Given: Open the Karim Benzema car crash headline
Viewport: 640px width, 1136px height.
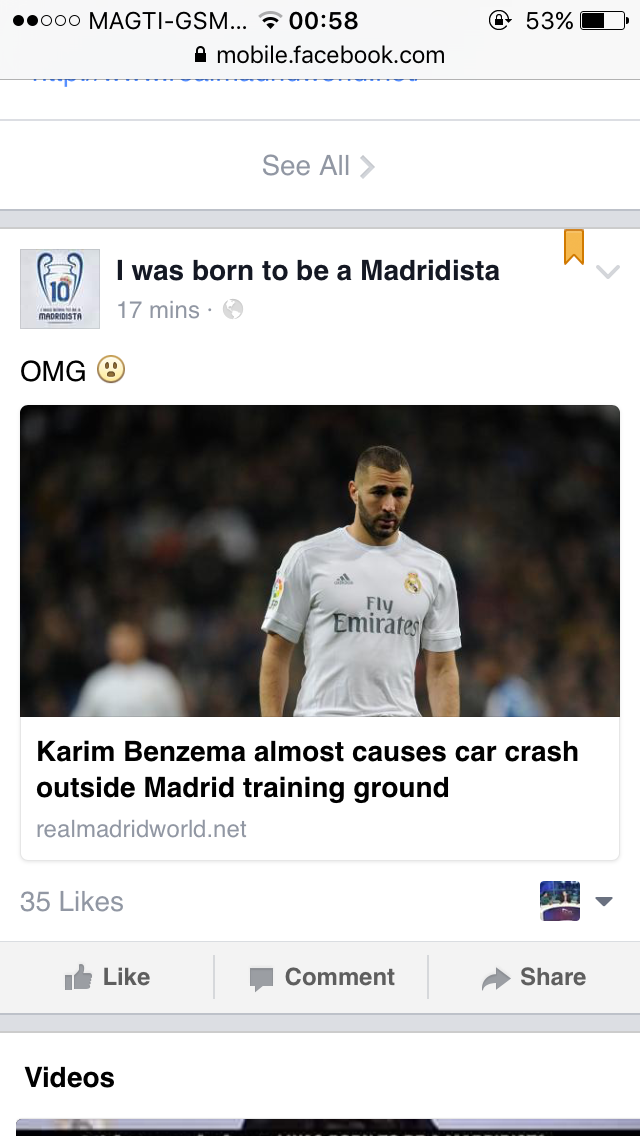Looking at the screenshot, I should [x=307, y=769].
